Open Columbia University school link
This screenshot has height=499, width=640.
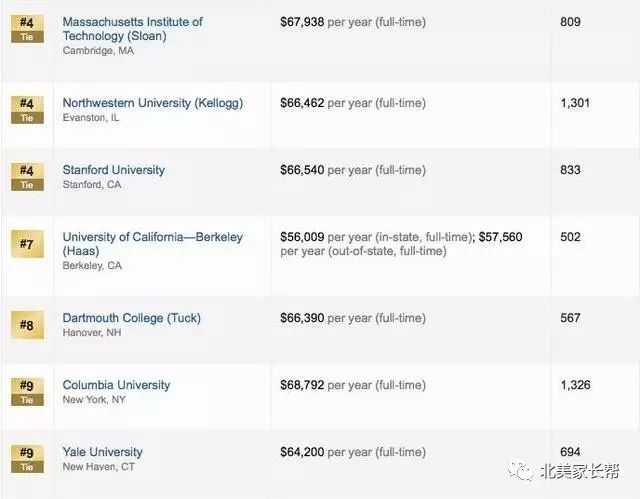(x=116, y=385)
